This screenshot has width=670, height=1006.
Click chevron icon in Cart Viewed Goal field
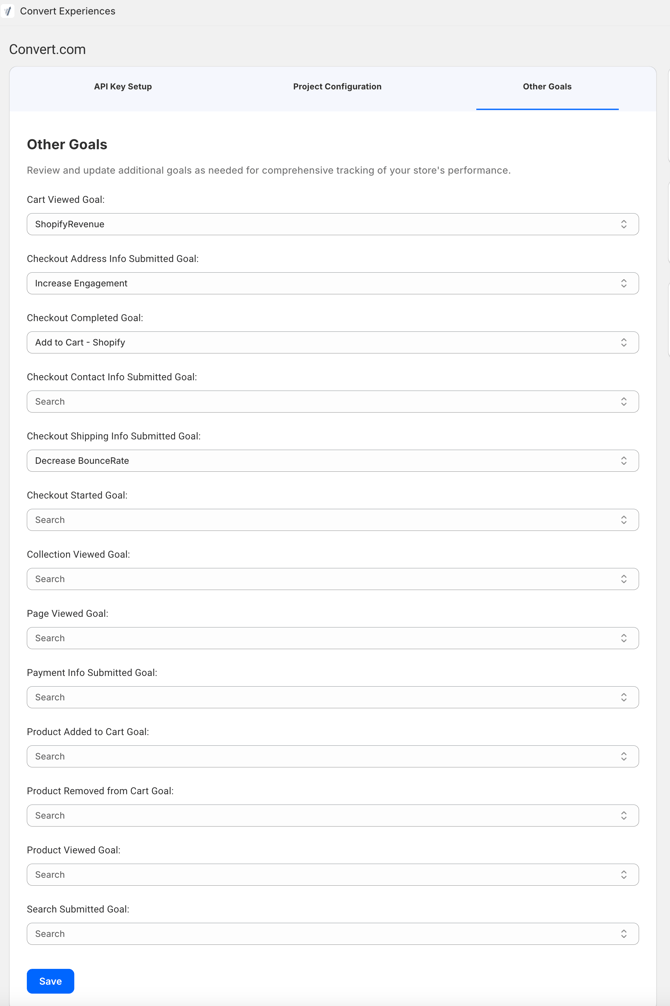[623, 224]
